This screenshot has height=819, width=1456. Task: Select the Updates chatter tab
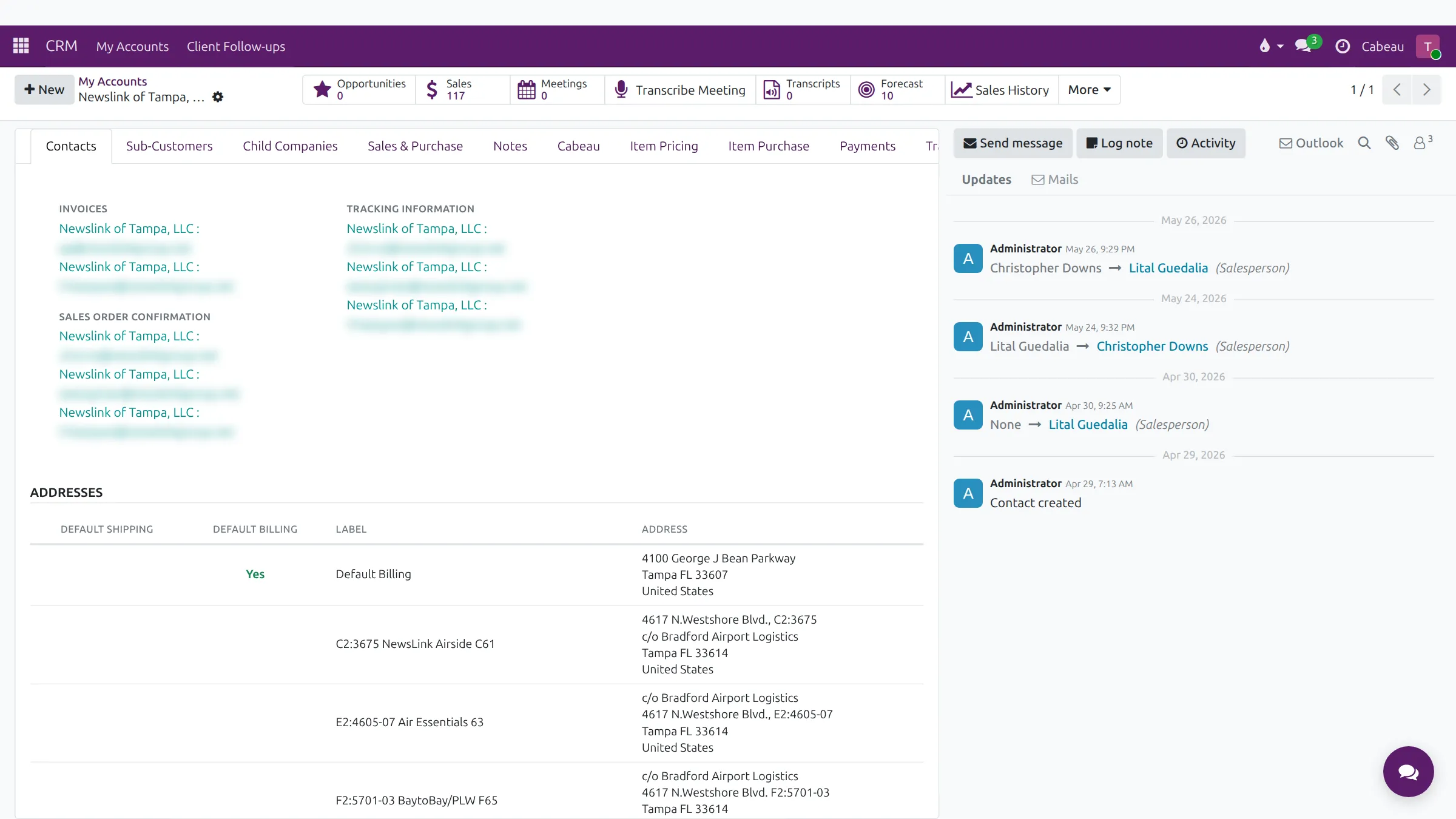pos(986,180)
